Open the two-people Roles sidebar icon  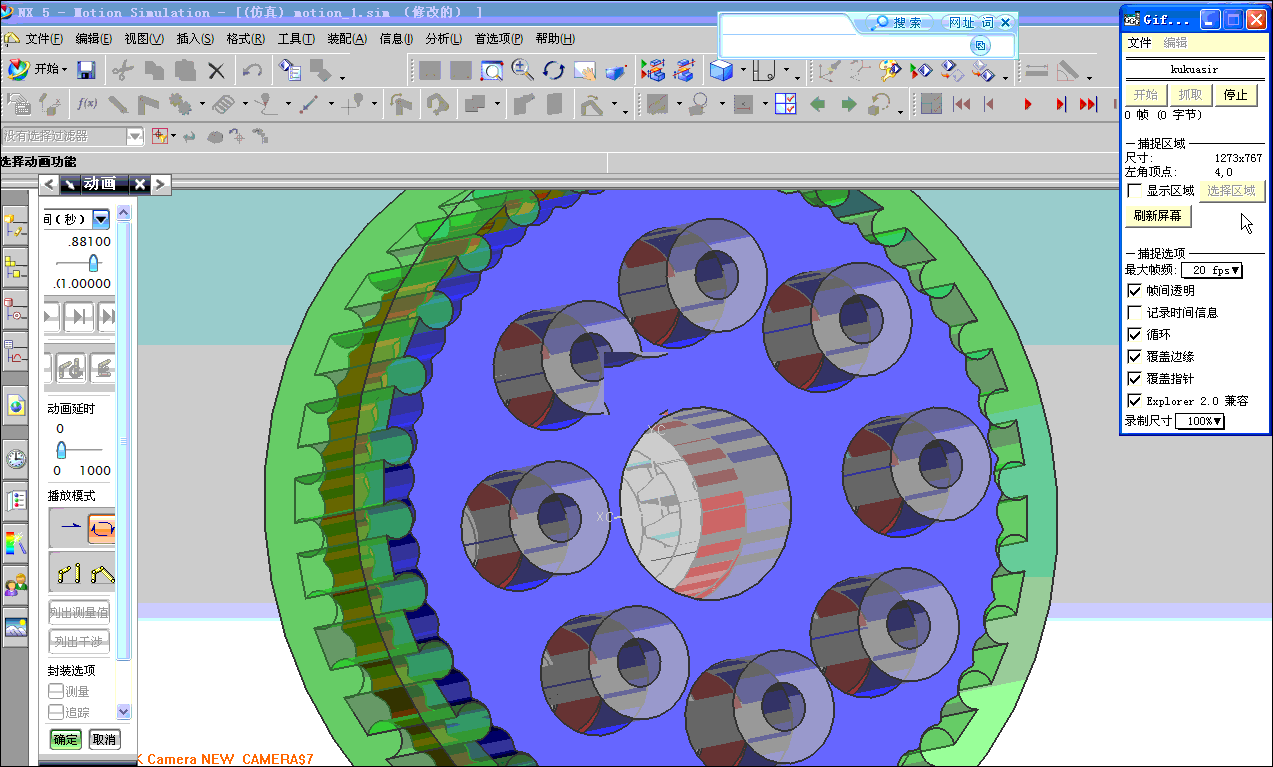(x=15, y=584)
